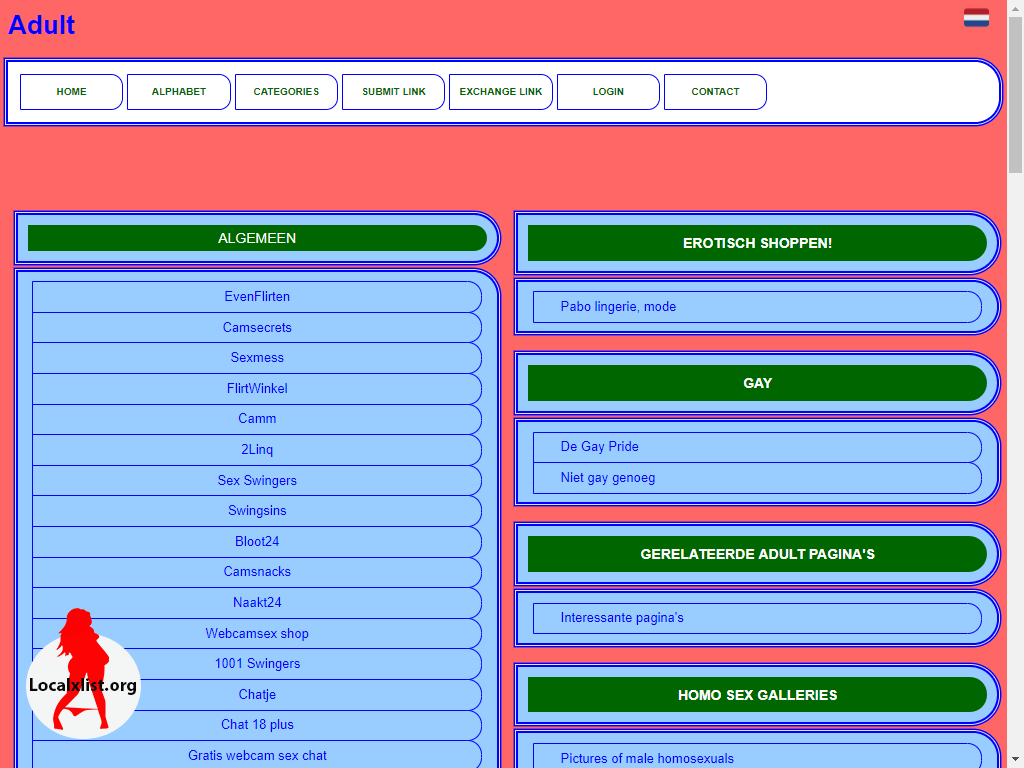Image resolution: width=1024 pixels, height=768 pixels.
Task: Open the FlirtWinkel link
Action: 257,389
